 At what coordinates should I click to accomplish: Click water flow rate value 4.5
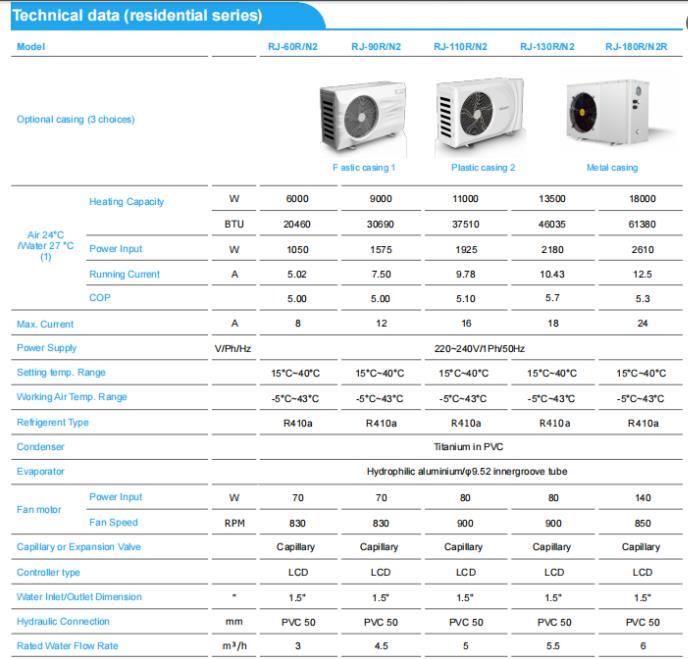tap(381, 646)
